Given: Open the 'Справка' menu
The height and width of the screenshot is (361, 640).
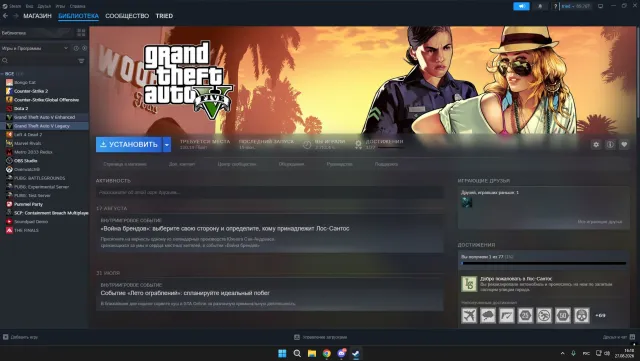Looking at the screenshot, I should tap(78, 6).
